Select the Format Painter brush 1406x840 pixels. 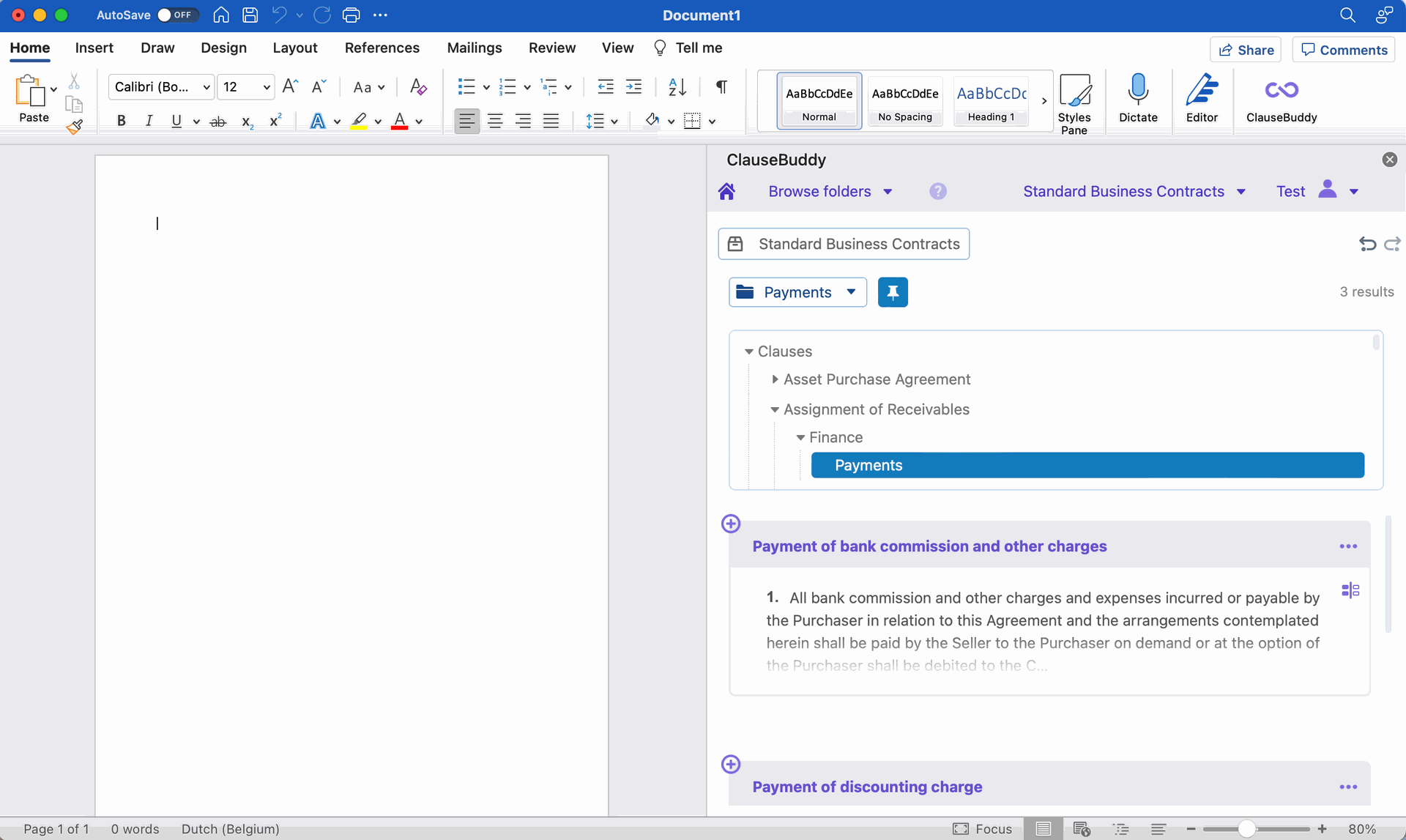click(x=74, y=127)
